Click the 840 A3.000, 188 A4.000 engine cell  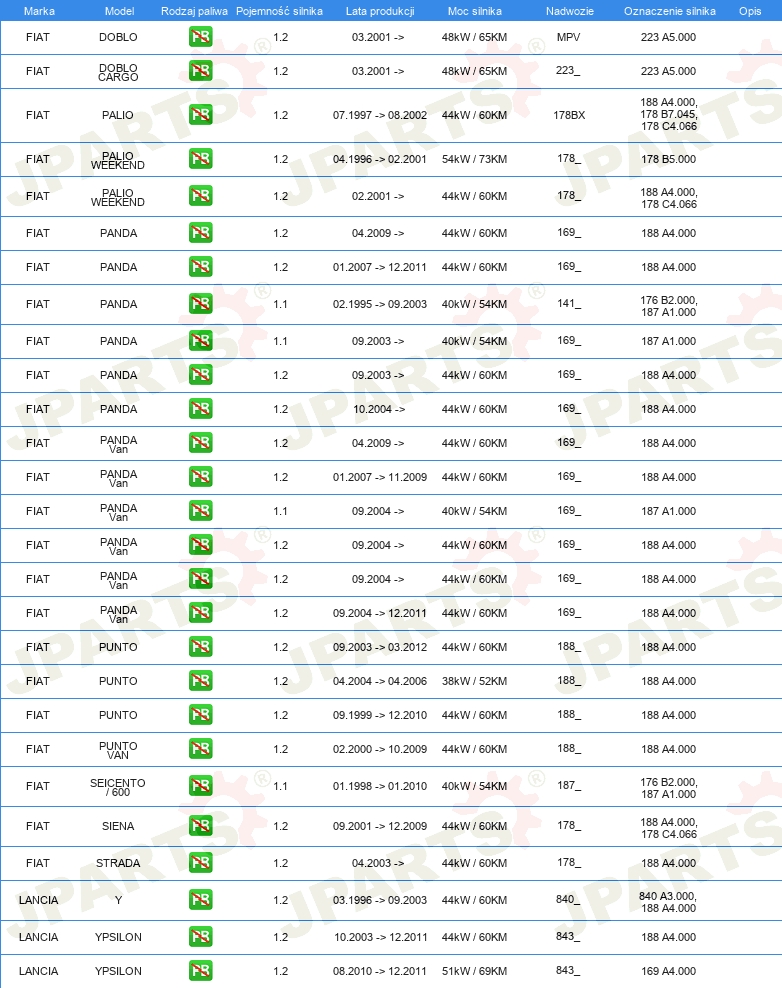[x=668, y=902]
